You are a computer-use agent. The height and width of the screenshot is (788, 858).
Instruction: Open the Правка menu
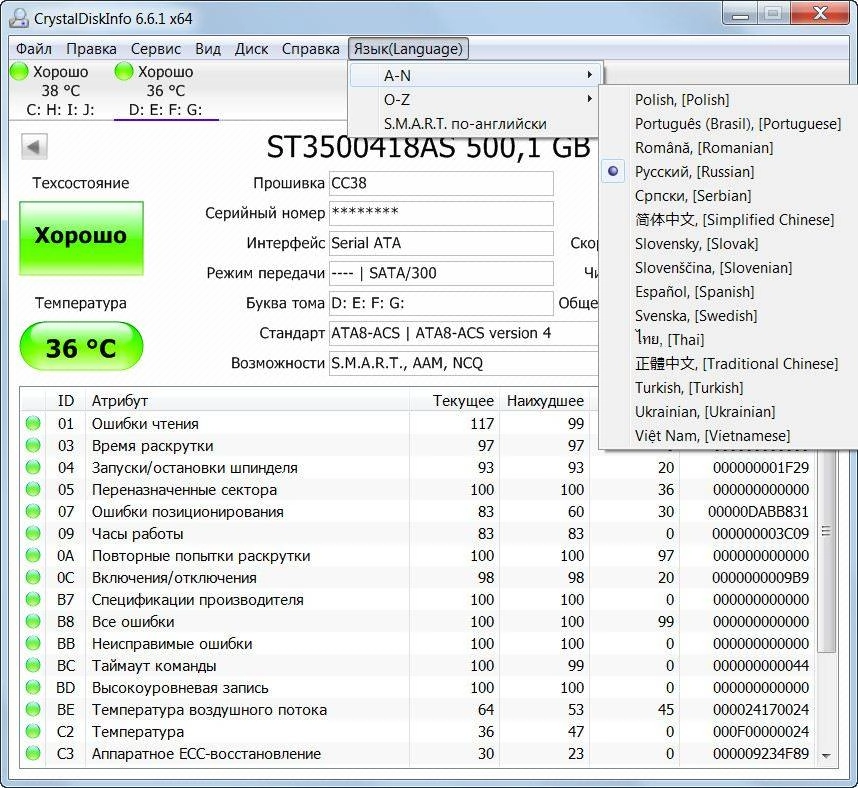[91, 49]
